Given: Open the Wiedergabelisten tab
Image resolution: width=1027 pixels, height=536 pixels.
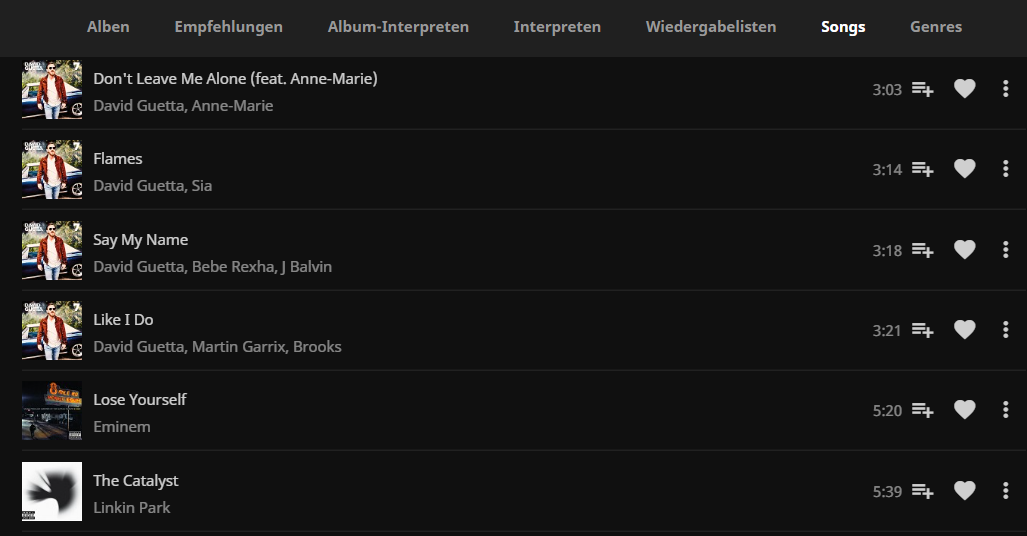Looking at the screenshot, I should 711,27.
